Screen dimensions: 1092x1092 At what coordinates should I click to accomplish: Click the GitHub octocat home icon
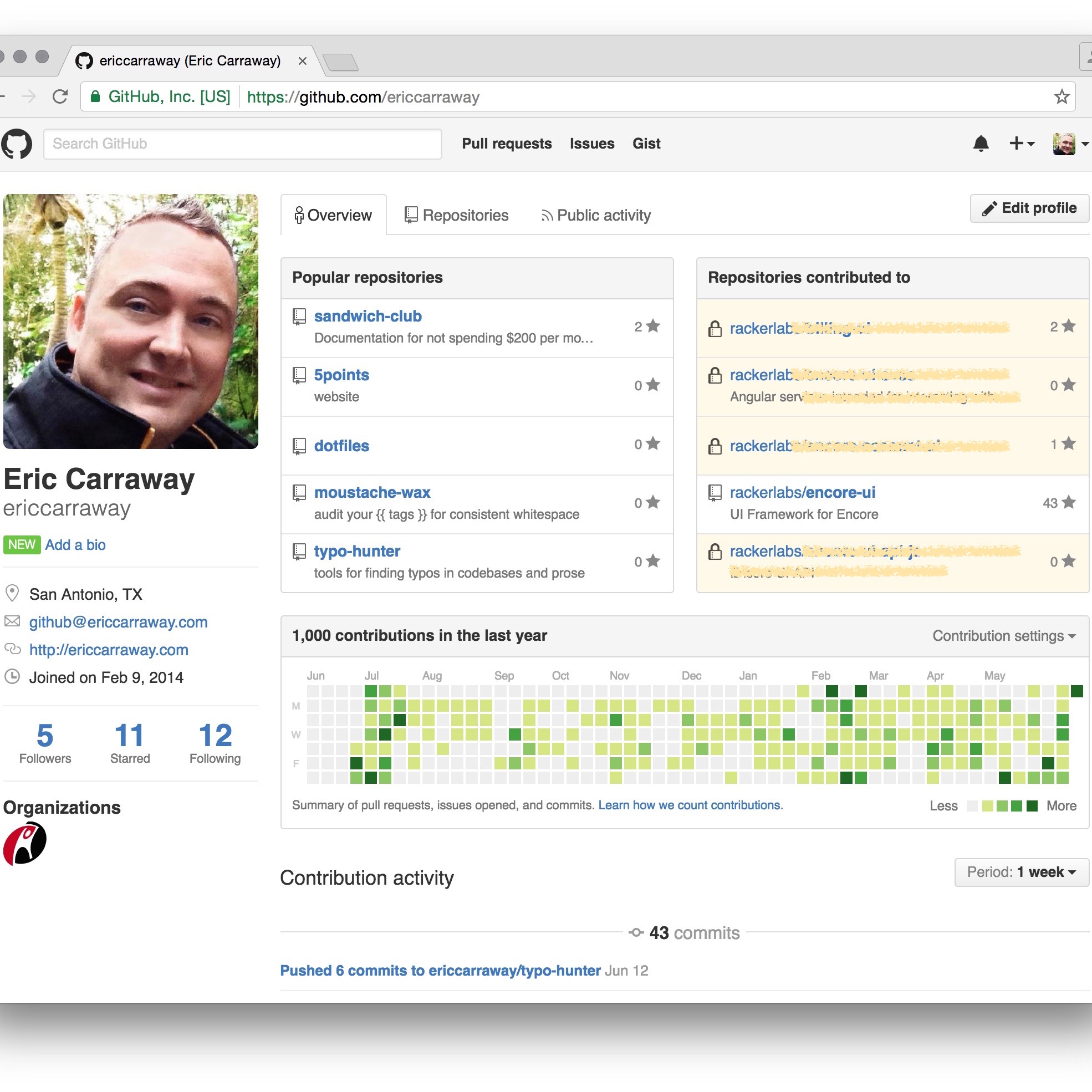(x=19, y=143)
